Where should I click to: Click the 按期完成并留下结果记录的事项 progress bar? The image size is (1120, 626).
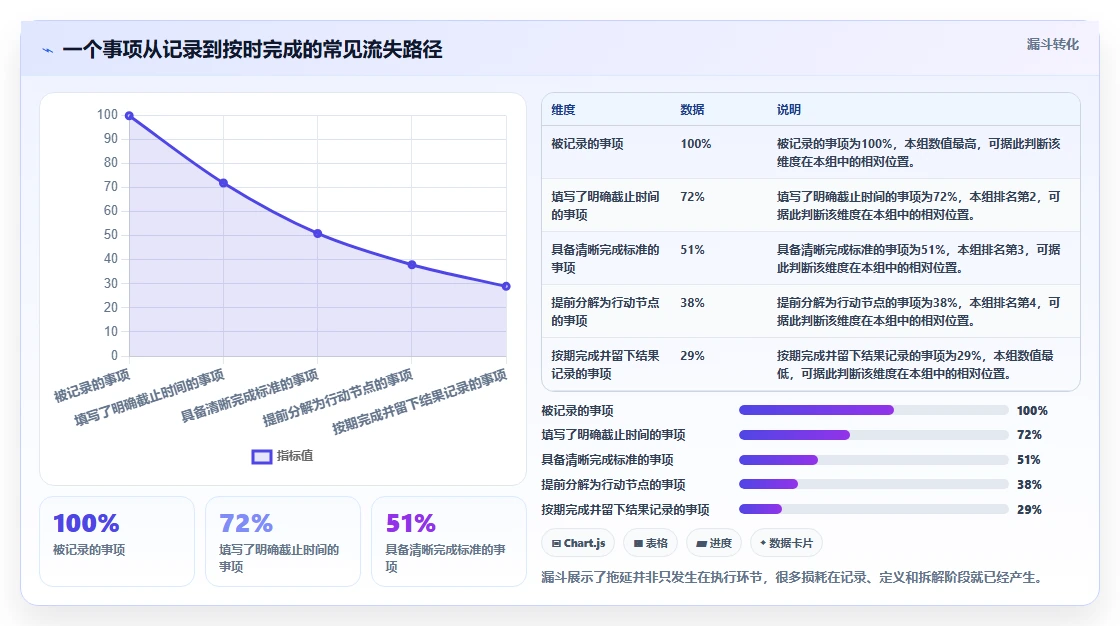pos(874,510)
